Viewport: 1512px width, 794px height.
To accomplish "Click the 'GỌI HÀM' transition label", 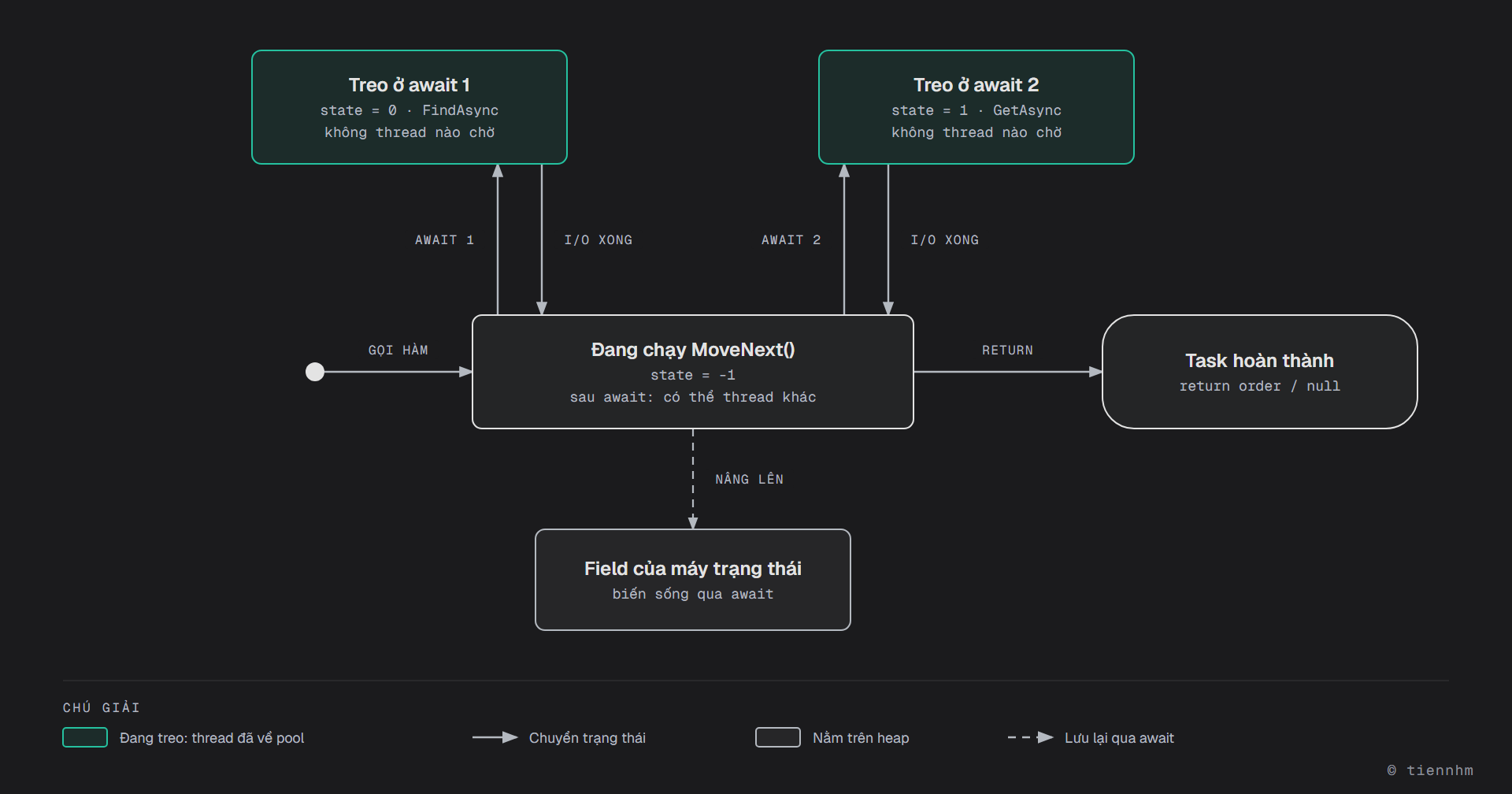I will click(398, 350).
